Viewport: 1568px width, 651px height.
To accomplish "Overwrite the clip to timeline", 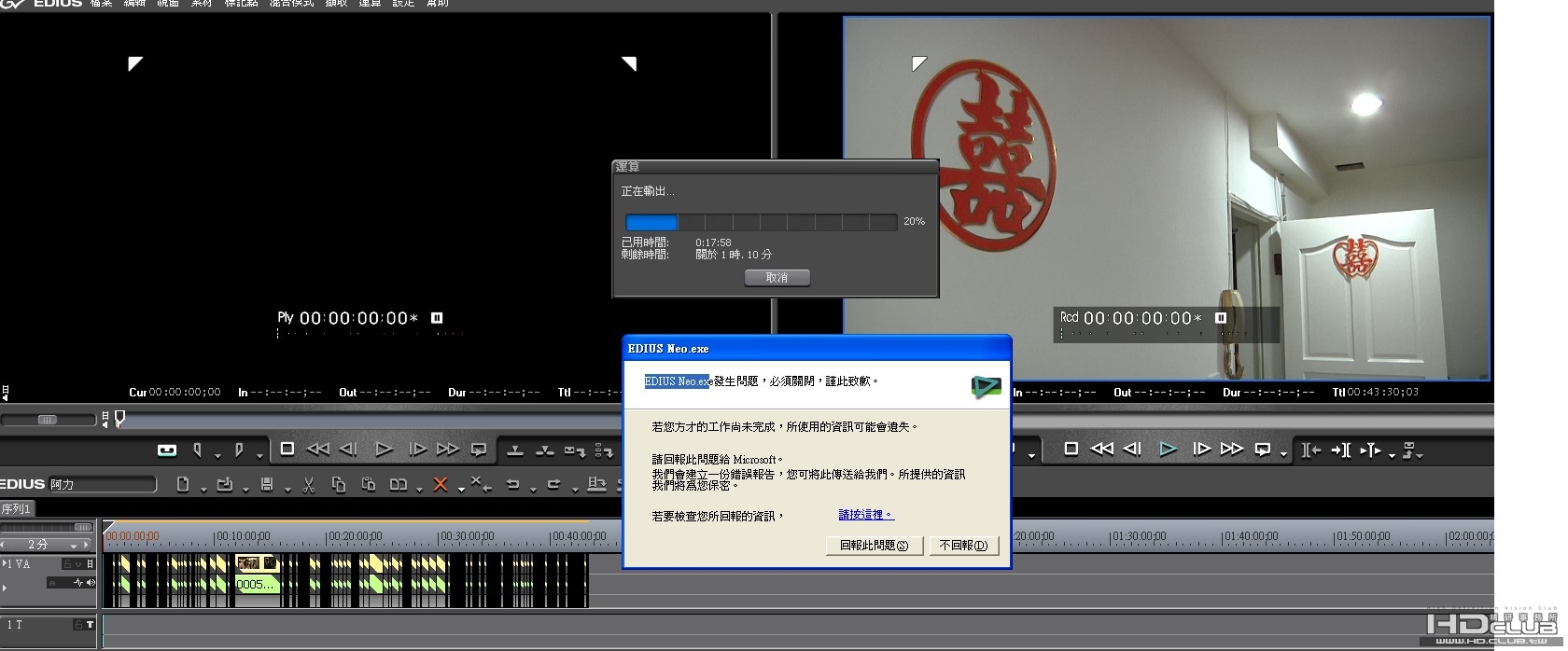I will (545, 450).
